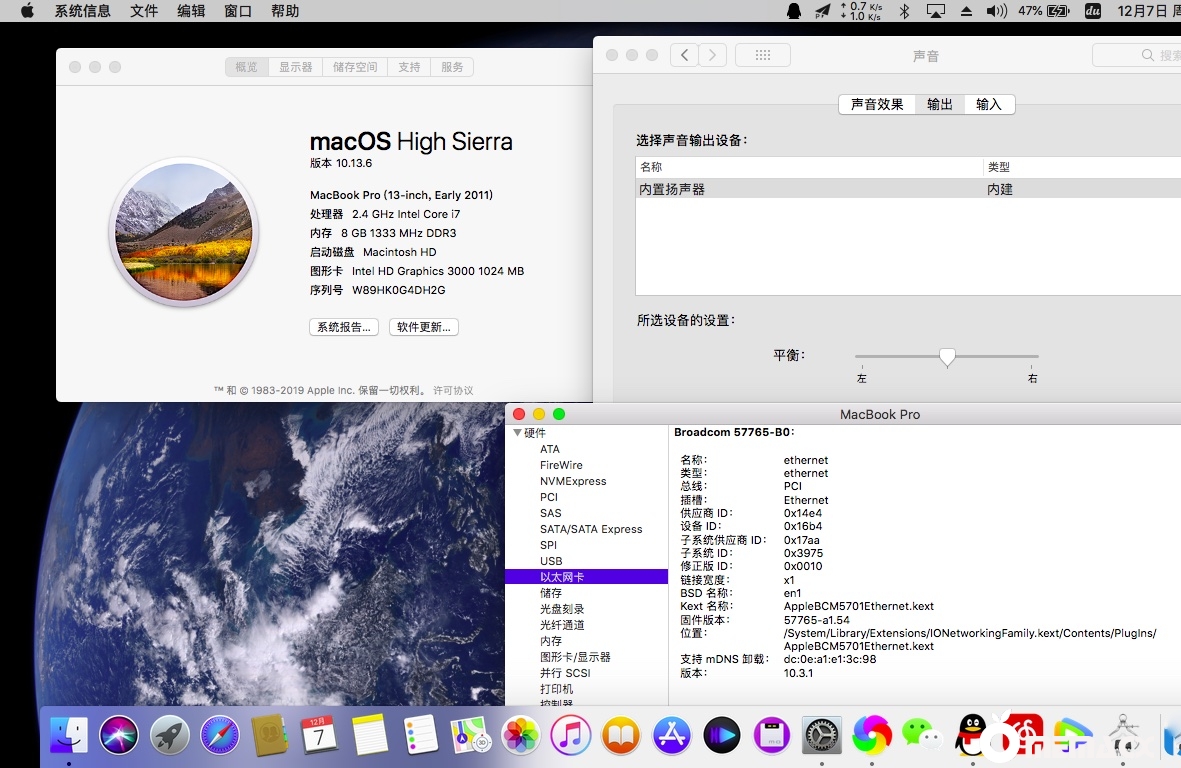The height and width of the screenshot is (768, 1181).
Task: Open the 许可协议 link
Action: pos(453,390)
